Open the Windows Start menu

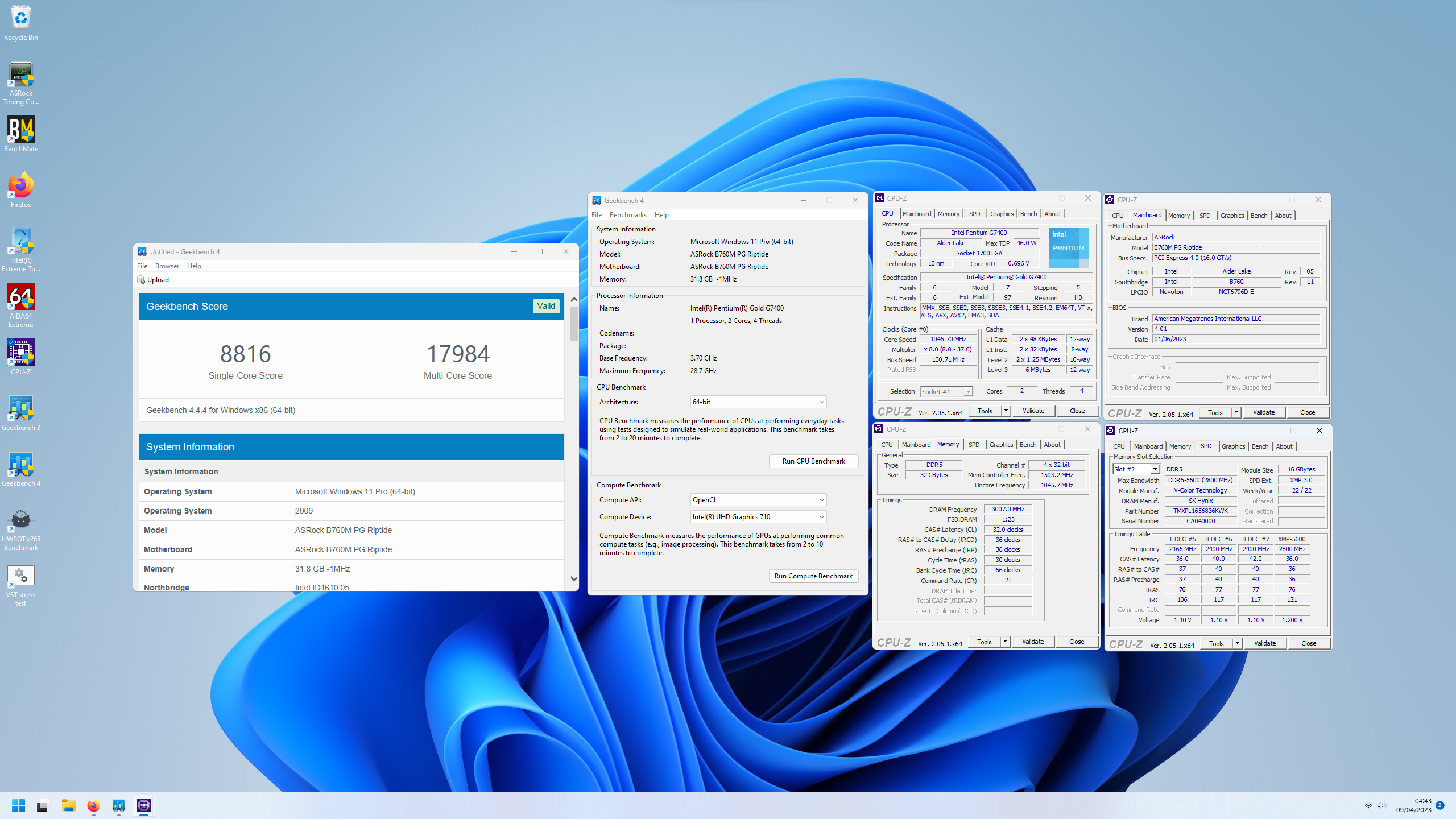click(18, 805)
